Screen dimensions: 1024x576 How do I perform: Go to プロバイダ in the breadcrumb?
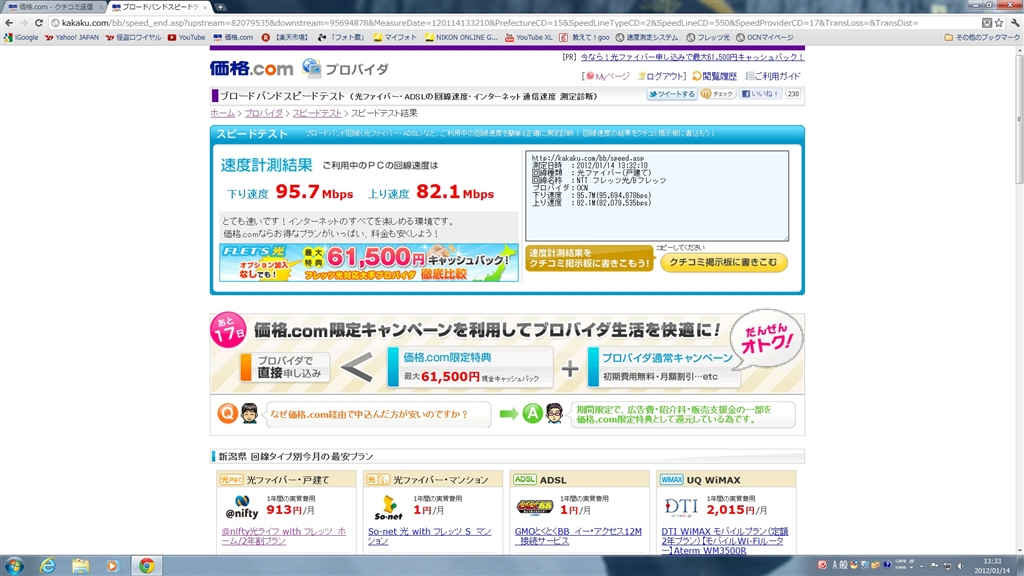(264, 113)
